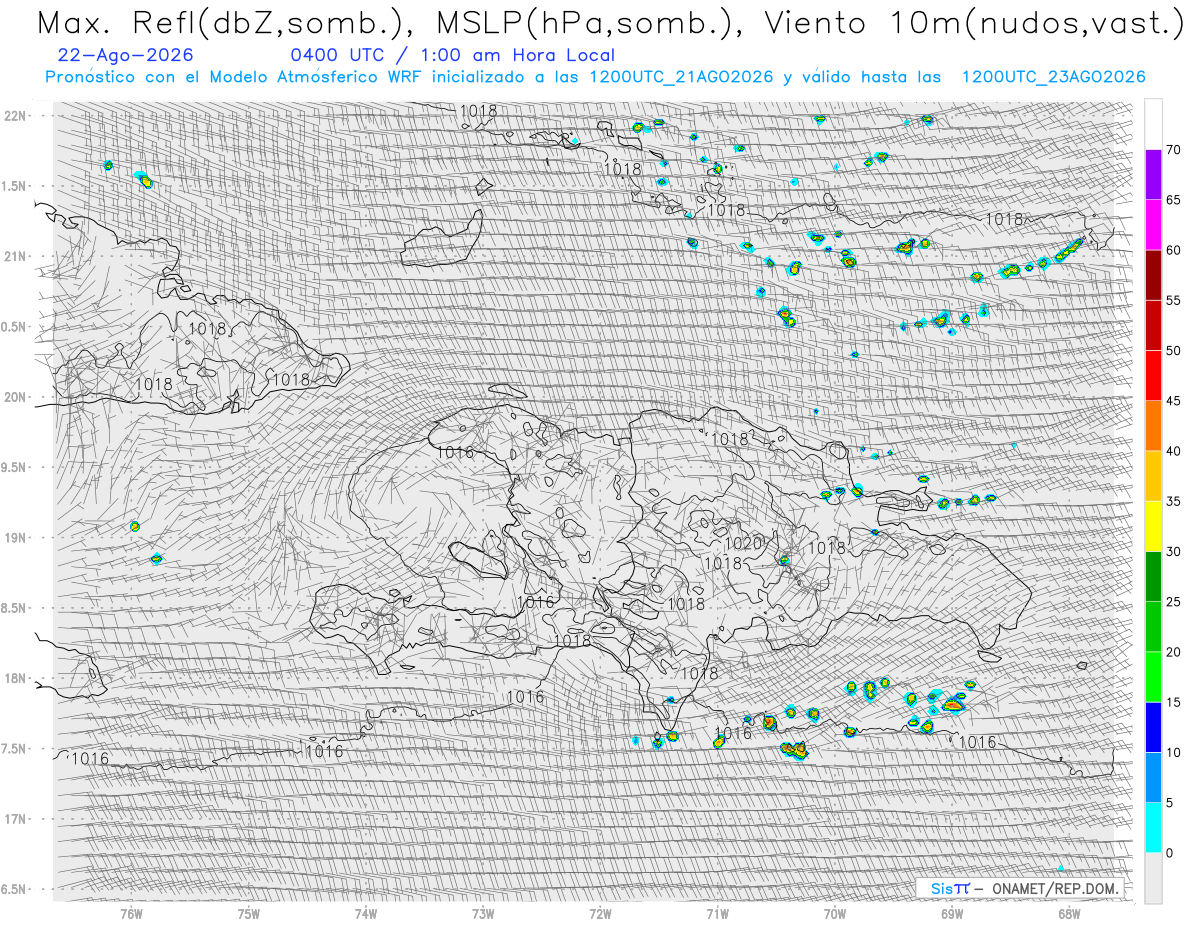
Task: Click the '19N' latitude axis label
Action: coord(15,537)
